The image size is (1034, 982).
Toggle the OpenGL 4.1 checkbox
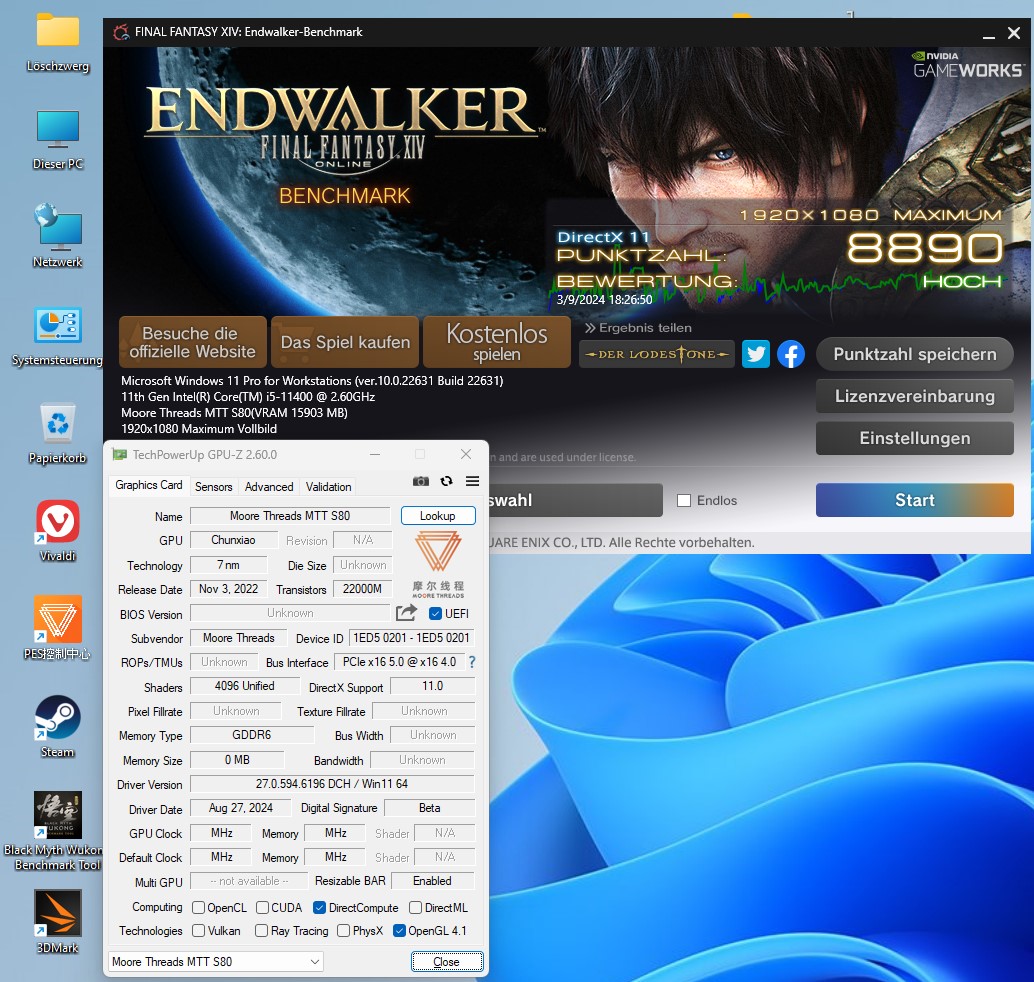coord(399,931)
